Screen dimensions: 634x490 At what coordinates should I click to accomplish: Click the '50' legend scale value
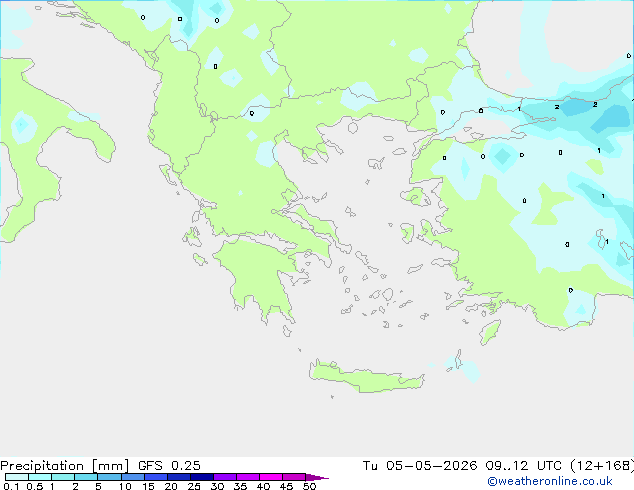[309, 486]
